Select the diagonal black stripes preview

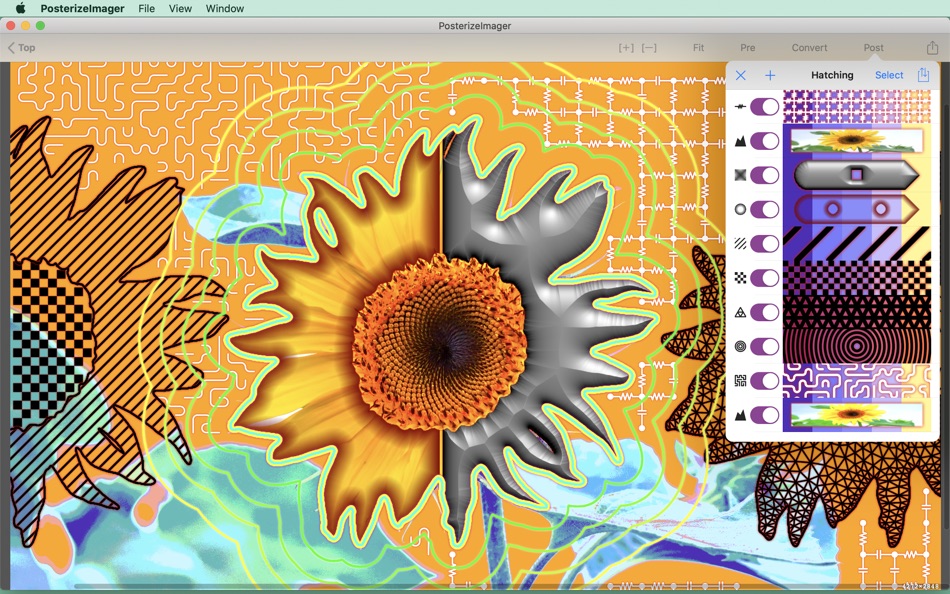857,244
